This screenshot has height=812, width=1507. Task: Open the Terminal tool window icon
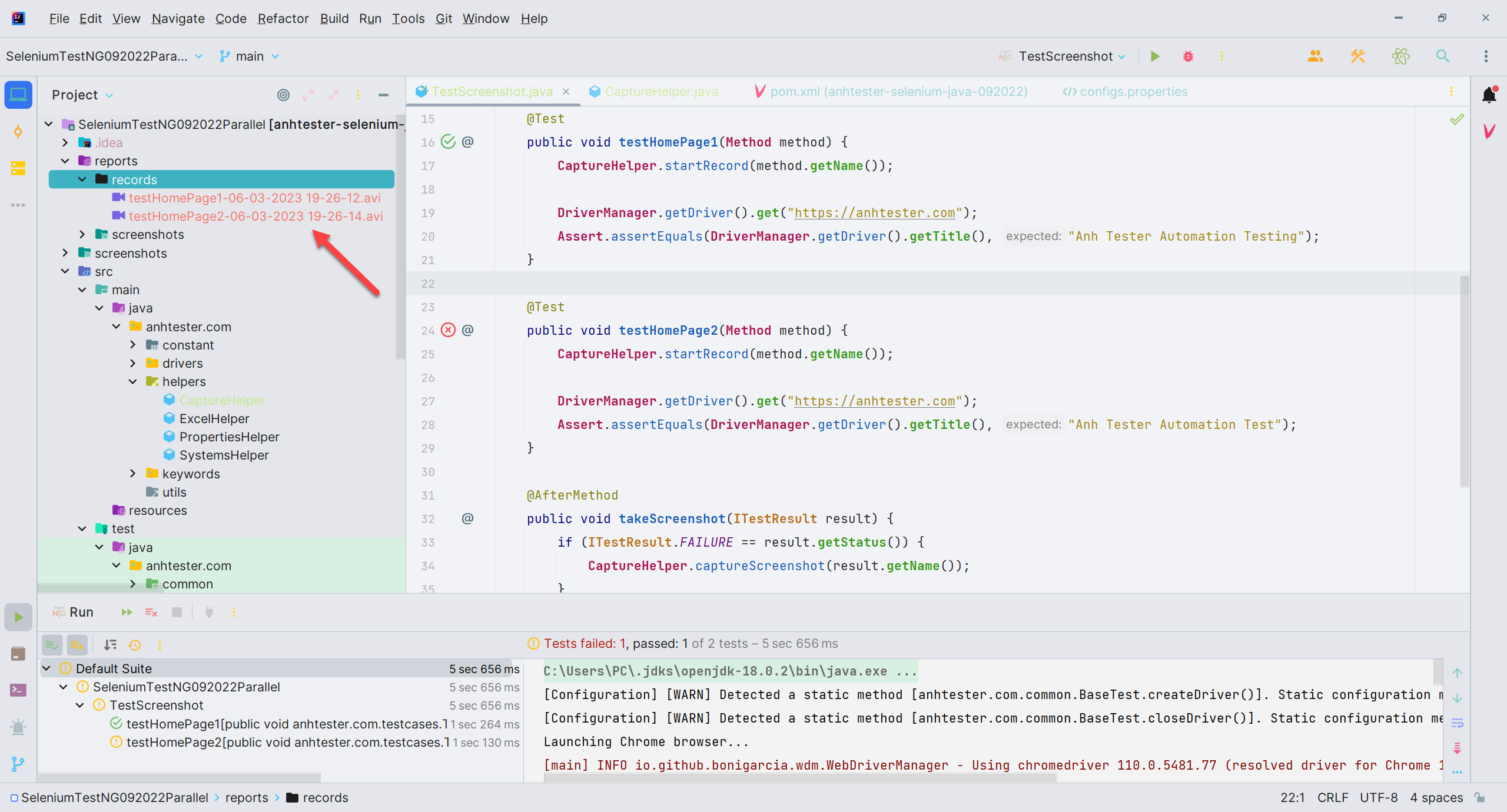click(18, 690)
